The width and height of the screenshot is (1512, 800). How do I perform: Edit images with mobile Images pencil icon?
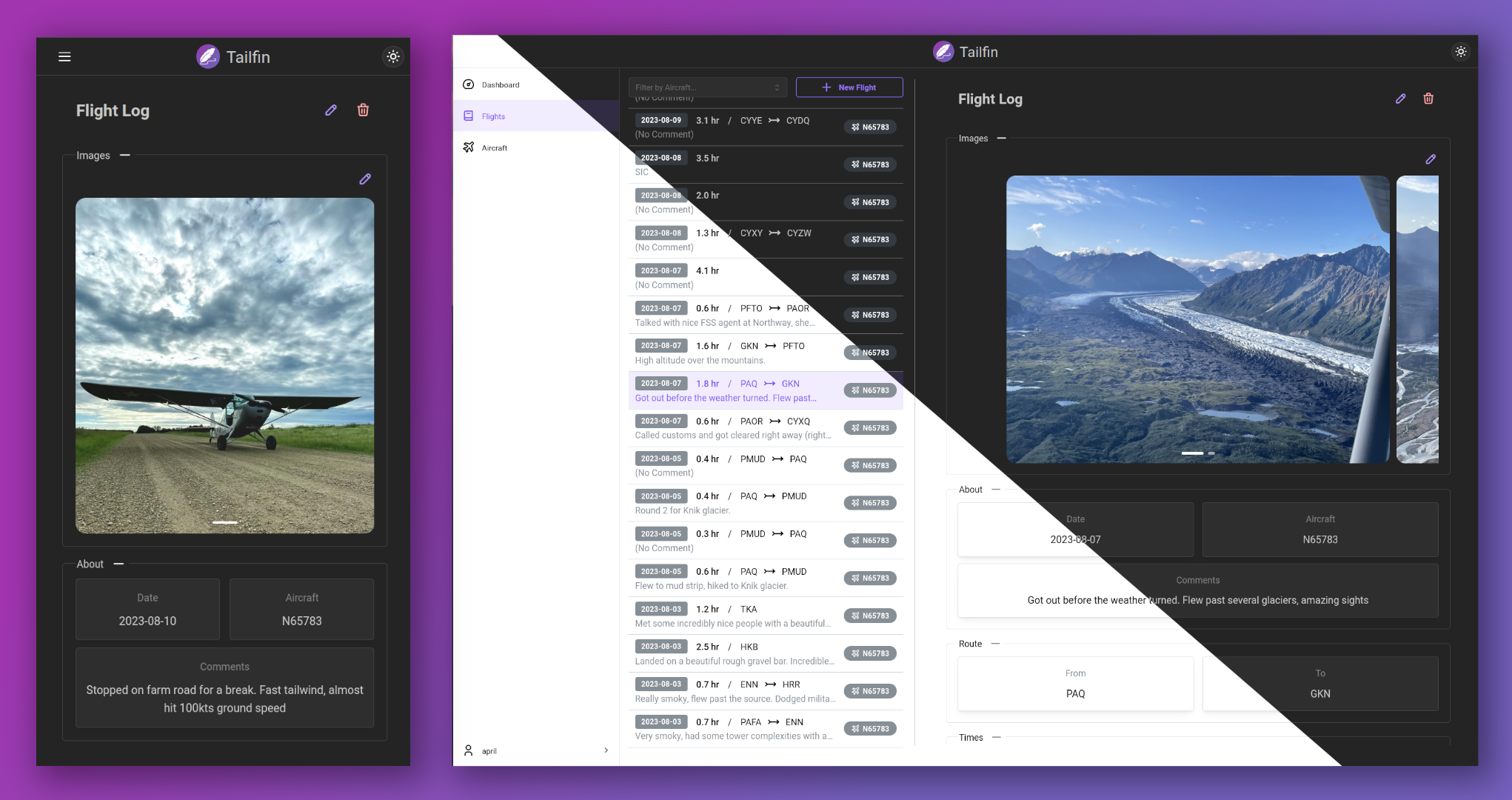(x=365, y=179)
